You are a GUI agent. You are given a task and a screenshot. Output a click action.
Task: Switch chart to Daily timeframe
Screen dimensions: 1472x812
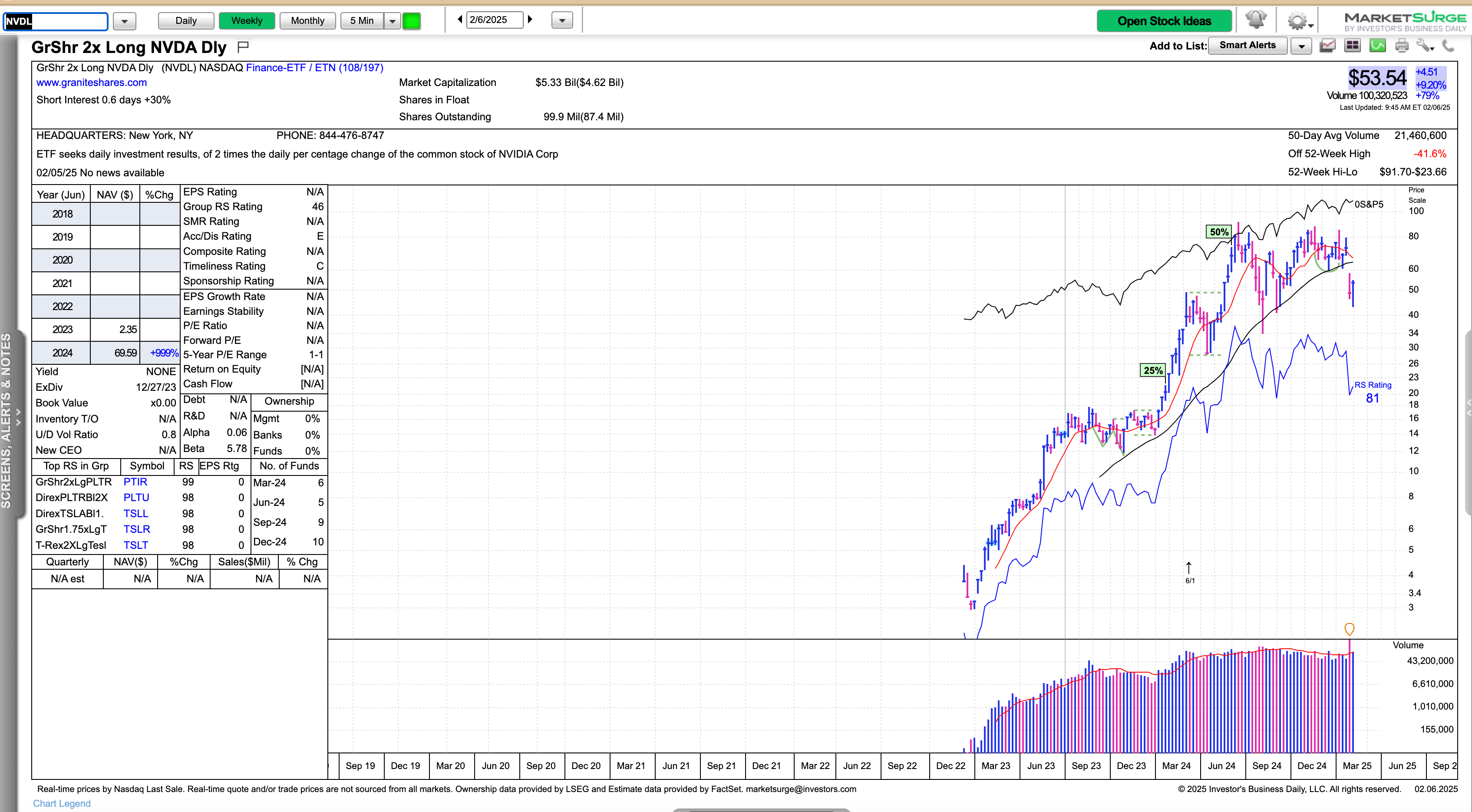click(186, 20)
